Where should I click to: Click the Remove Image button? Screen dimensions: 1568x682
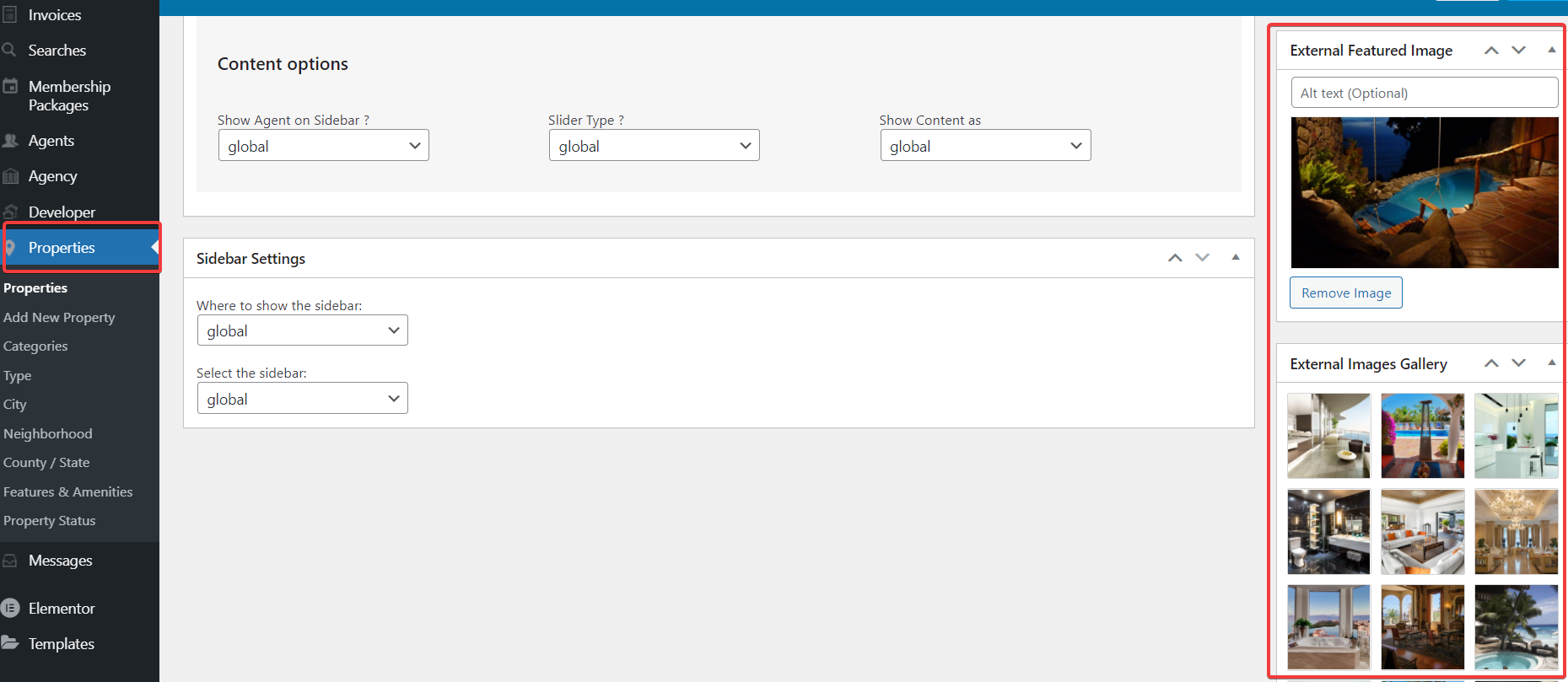point(1346,293)
